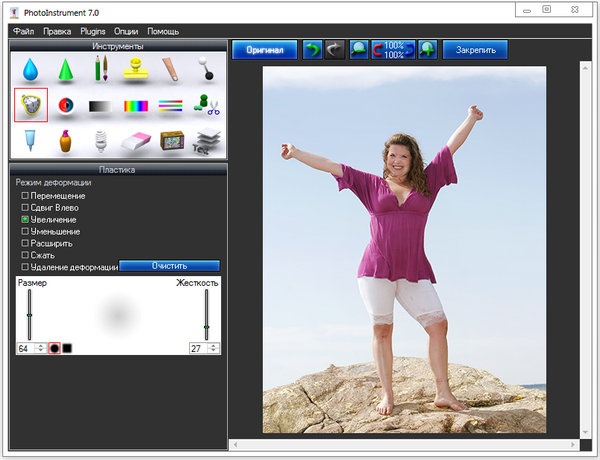Screen dimensions: 600x460
Task: Toggle the Удаление деформации checkbox
Action: point(25,267)
